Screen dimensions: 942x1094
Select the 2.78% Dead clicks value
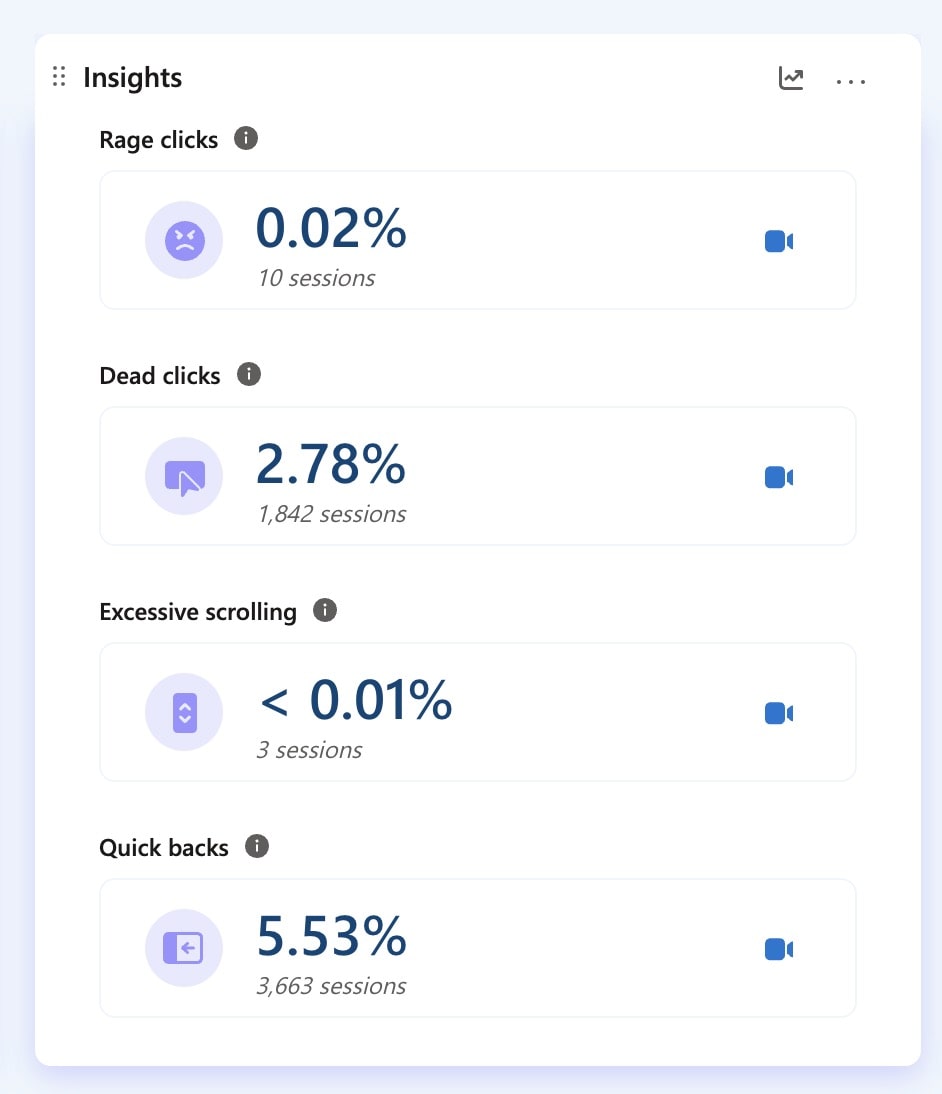331,464
